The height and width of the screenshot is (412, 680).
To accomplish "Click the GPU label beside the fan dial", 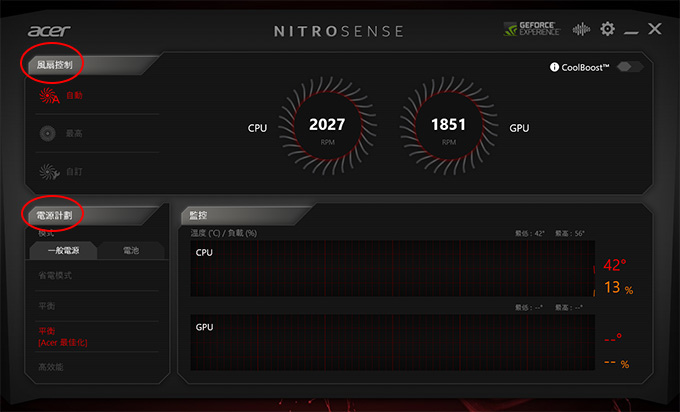I will [519, 128].
